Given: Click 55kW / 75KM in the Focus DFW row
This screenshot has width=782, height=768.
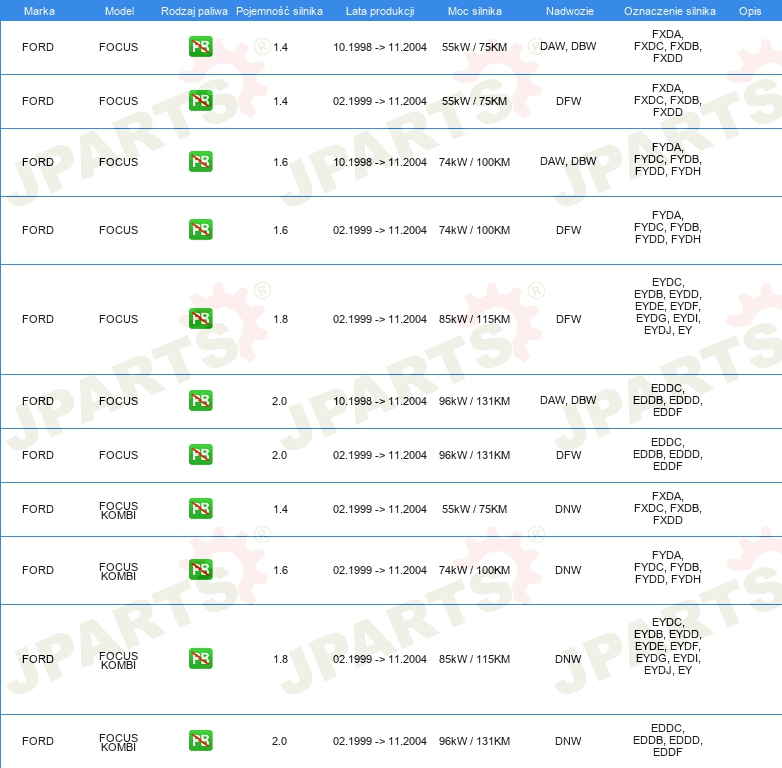Looking at the screenshot, I should tap(474, 101).
